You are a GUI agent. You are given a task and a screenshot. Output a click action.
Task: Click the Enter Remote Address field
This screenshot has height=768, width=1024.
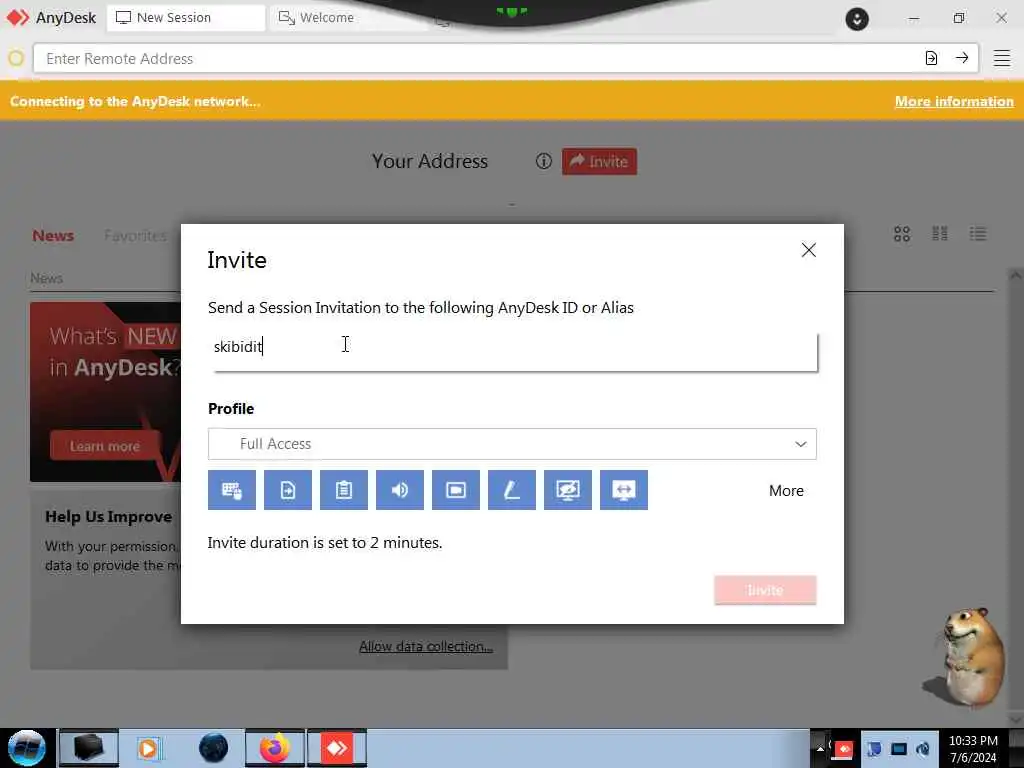click(x=477, y=59)
